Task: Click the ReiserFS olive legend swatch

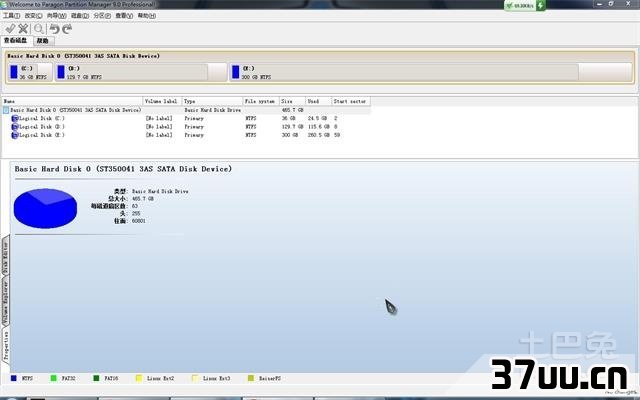Action: click(x=251, y=378)
